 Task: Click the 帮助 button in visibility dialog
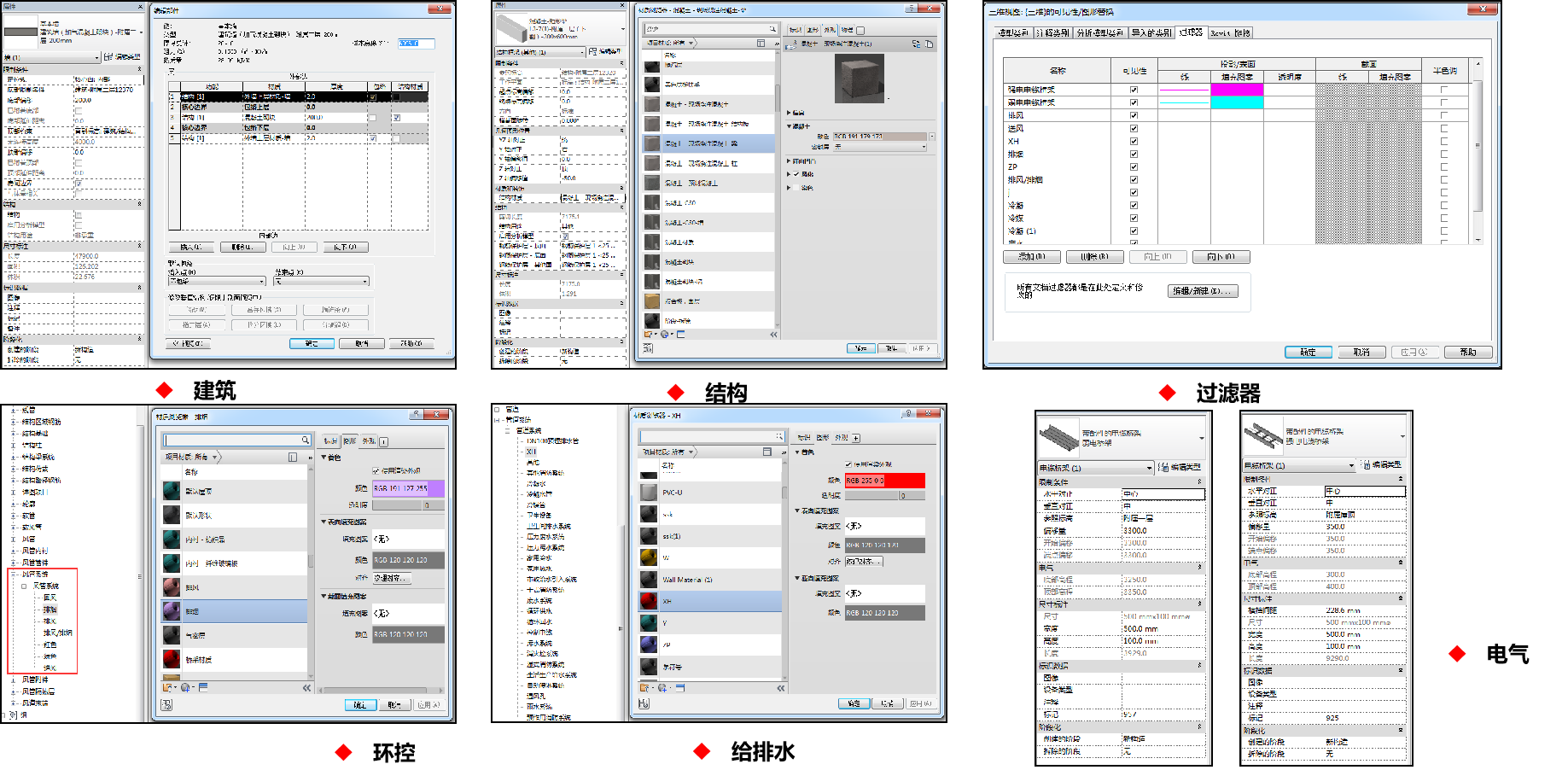(x=1467, y=352)
